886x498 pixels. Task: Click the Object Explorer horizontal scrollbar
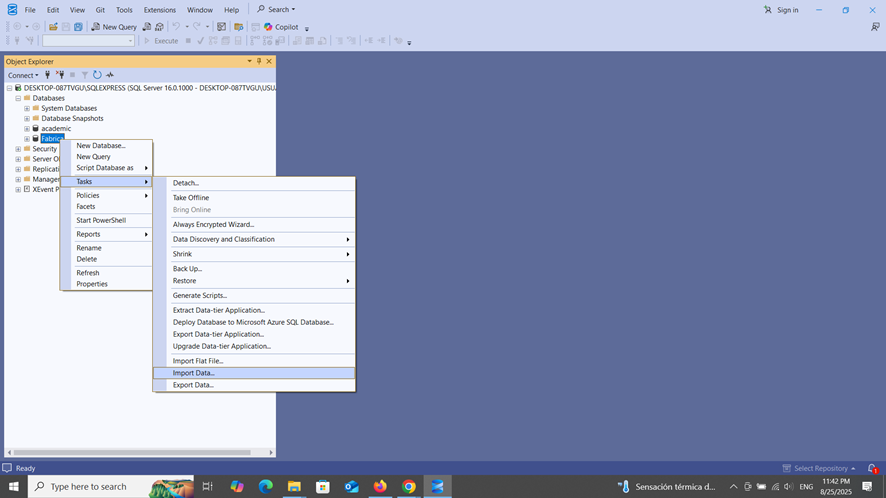click(132, 452)
